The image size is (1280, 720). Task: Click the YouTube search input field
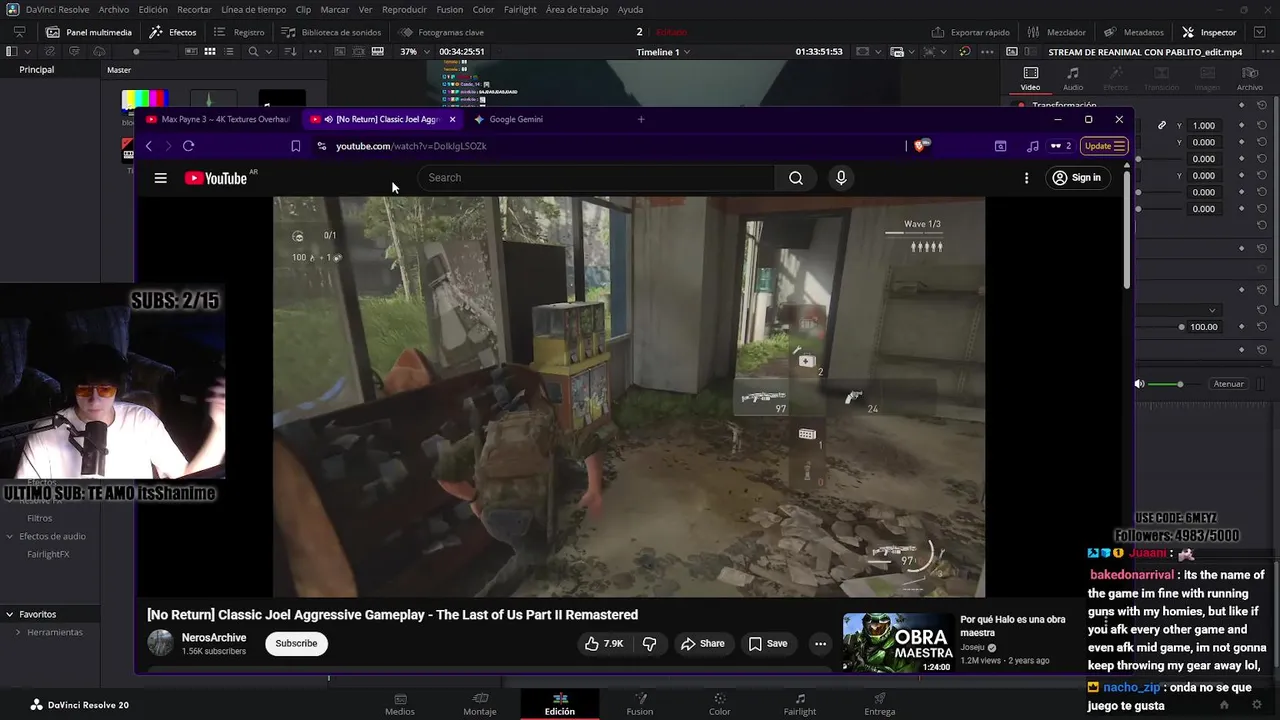[595, 178]
